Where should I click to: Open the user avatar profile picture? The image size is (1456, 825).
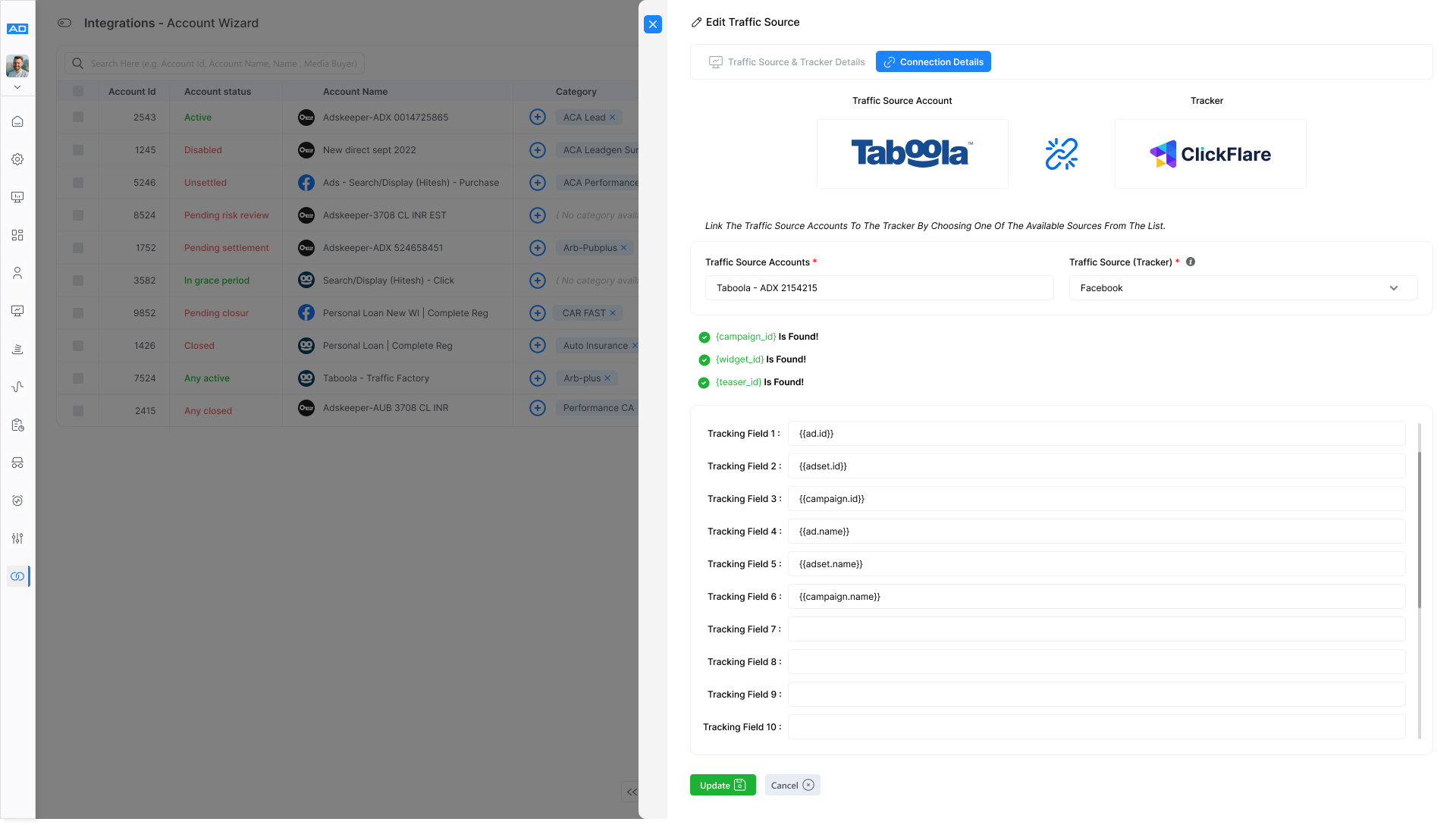pyautogui.click(x=17, y=66)
